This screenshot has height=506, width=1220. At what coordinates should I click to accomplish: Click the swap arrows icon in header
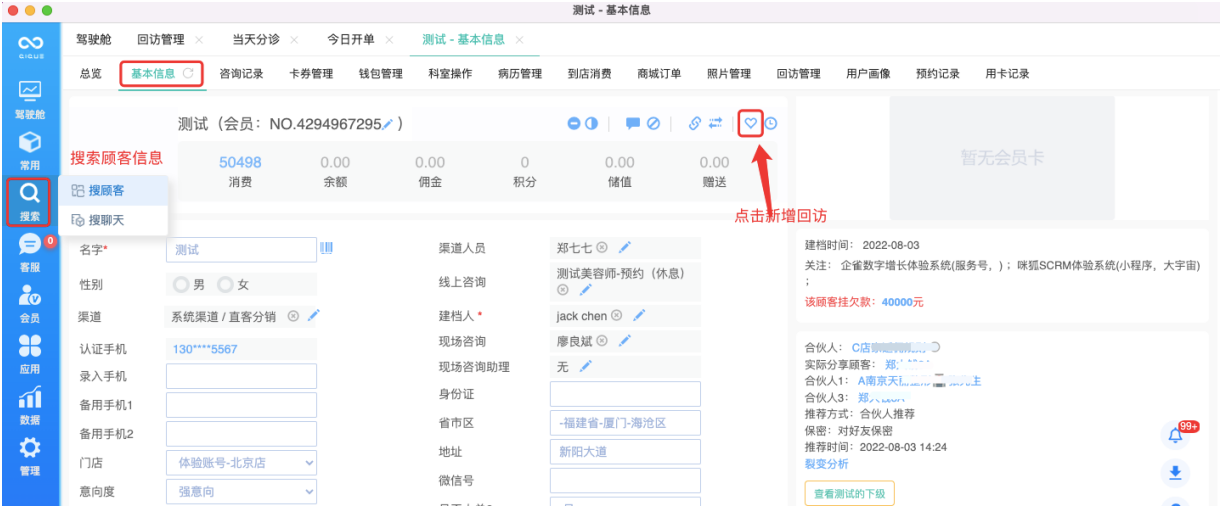point(716,124)
